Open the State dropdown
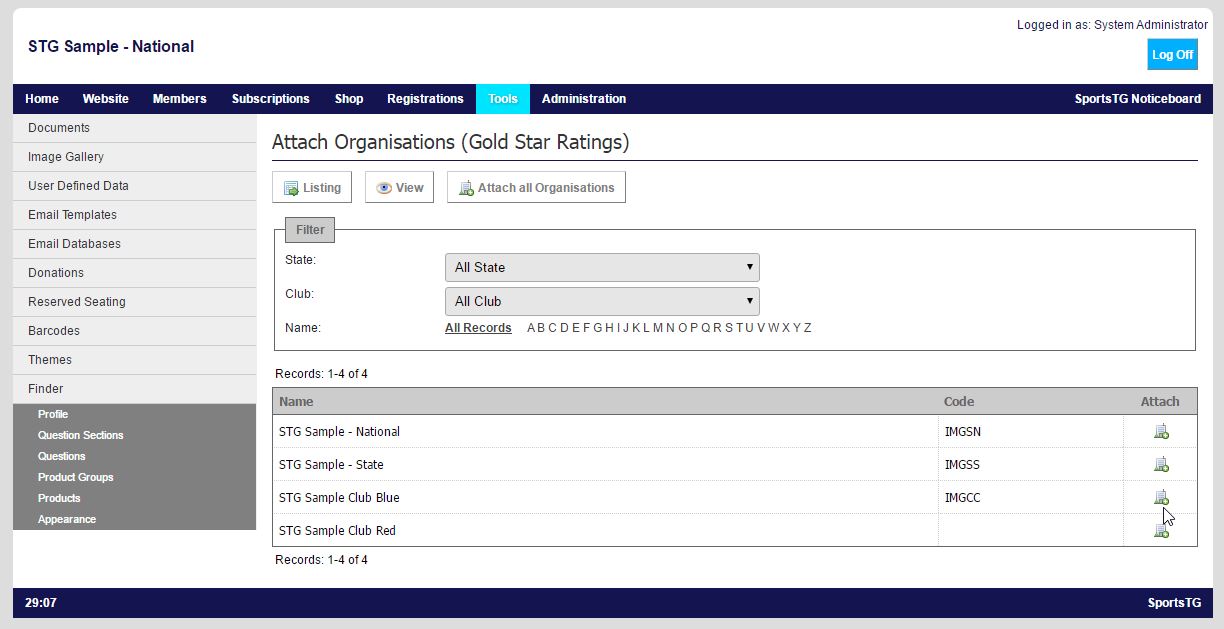This screenshot has width=1224, height=629. [602, 267]
